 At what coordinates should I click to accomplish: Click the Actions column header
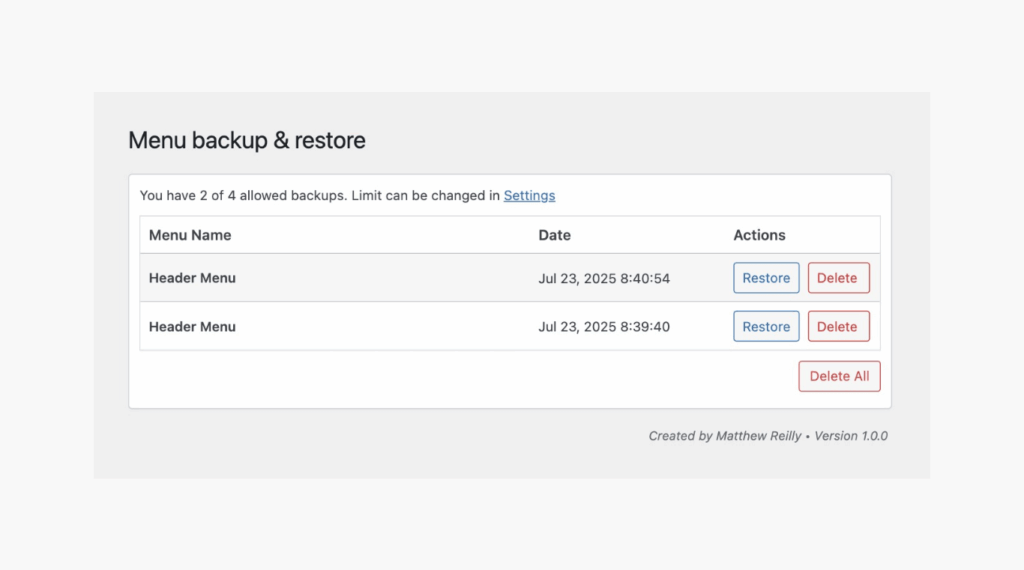pyautogui.click(x=759, y=235)
